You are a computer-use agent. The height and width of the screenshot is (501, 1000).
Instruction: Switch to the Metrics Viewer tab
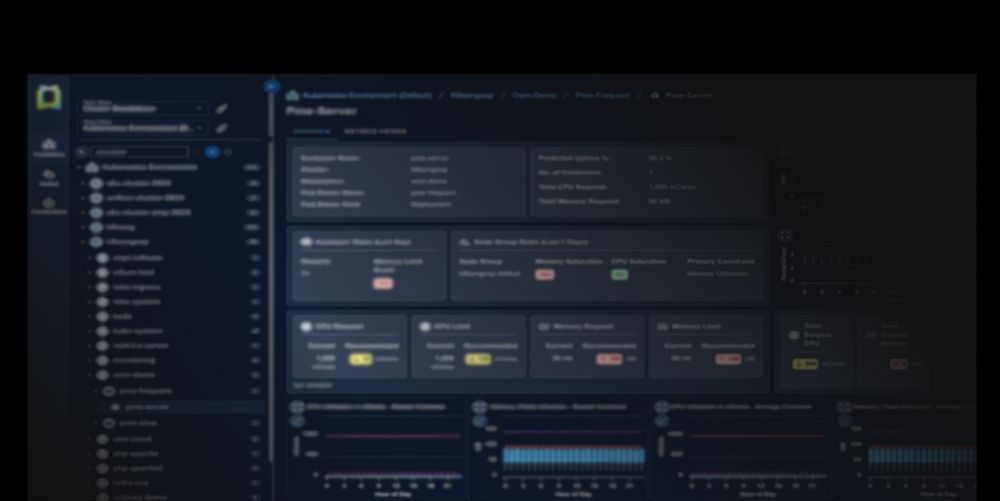[375, 131]
